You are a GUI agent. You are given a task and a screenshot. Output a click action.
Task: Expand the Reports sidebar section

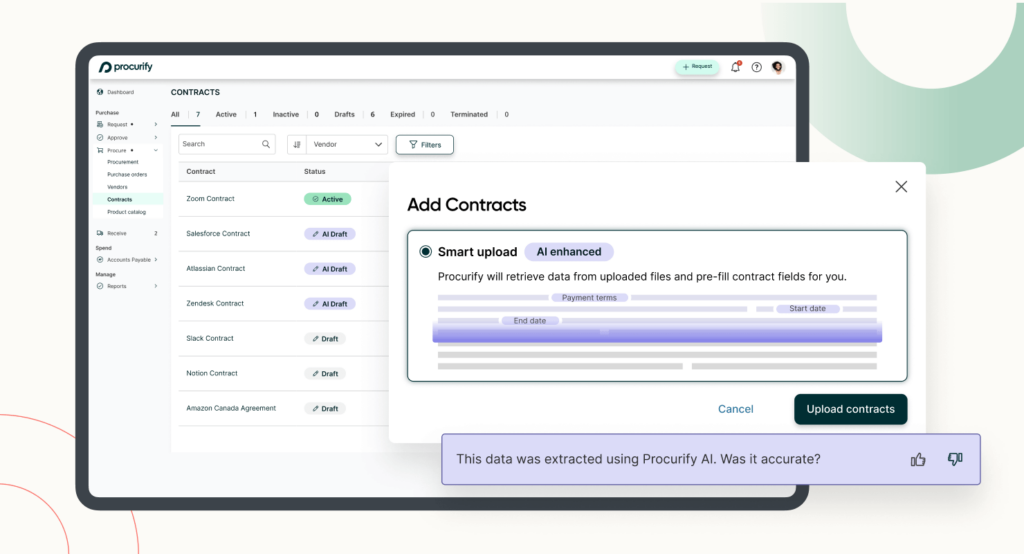155,286
